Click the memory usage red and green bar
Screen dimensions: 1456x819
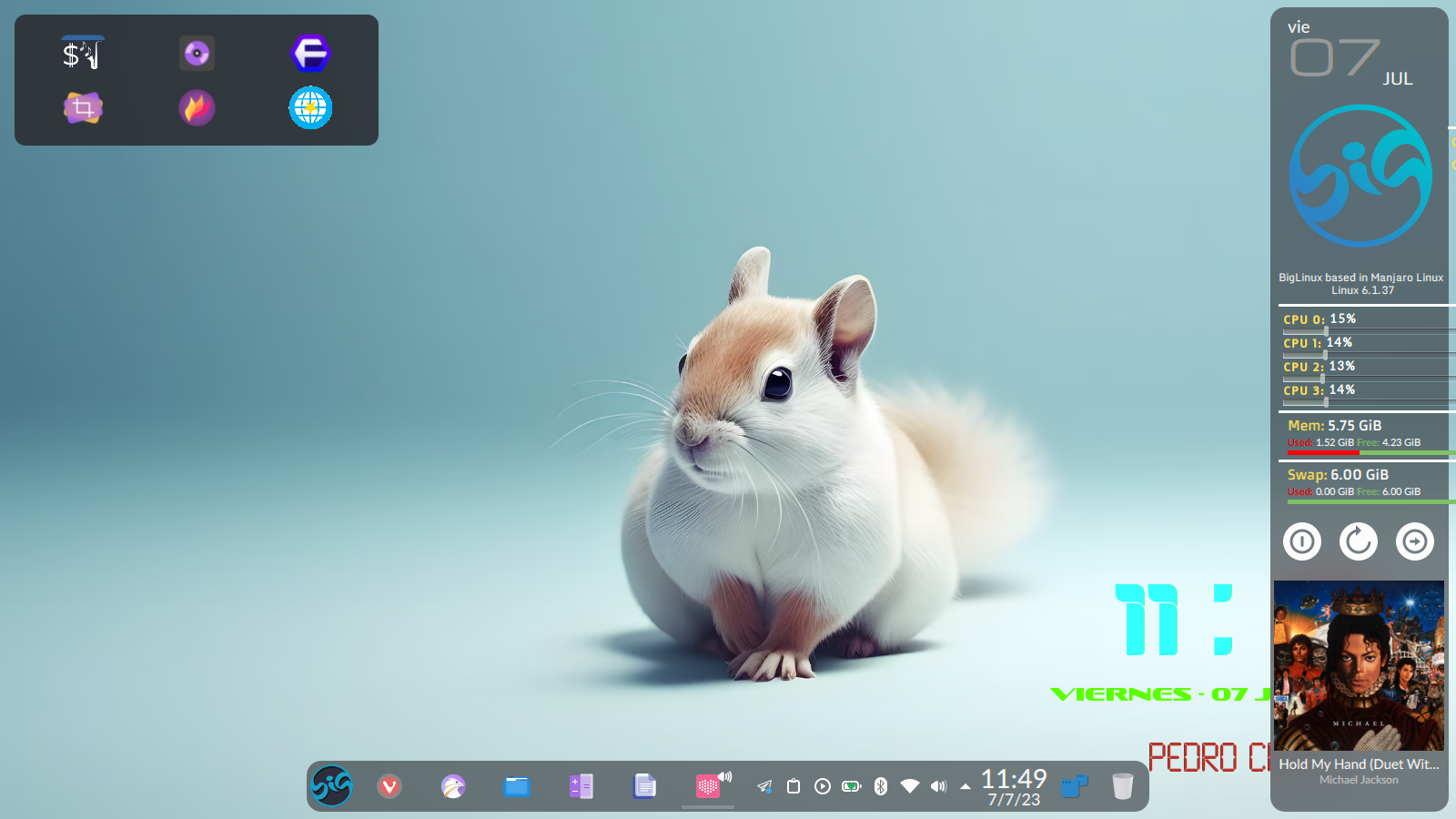pos(1370,452)
